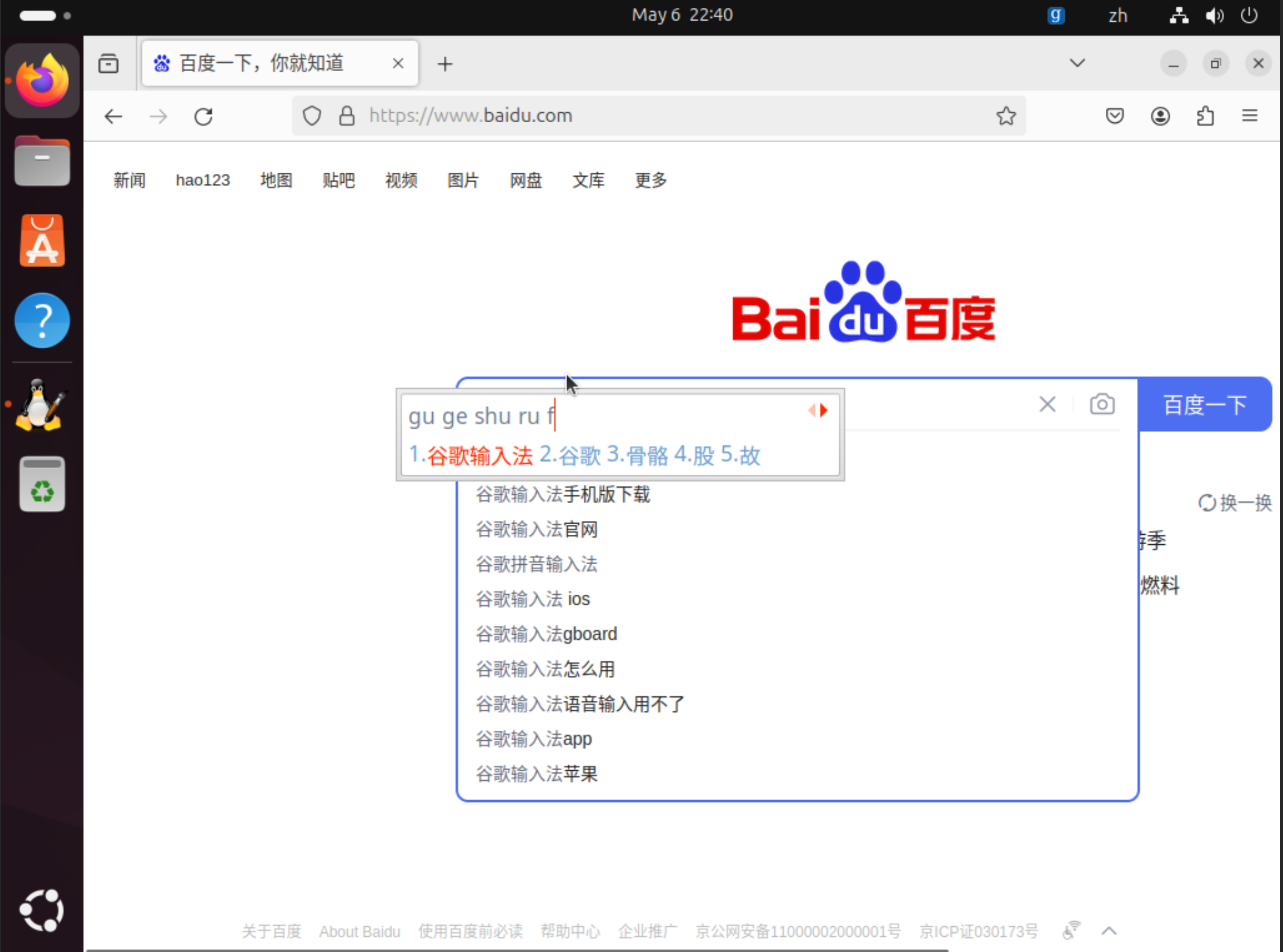The image size is (1283, 952).
Task: Select suggestion 谷歌输入法官网
Action: pyautogui.click(x=537, y=529)
